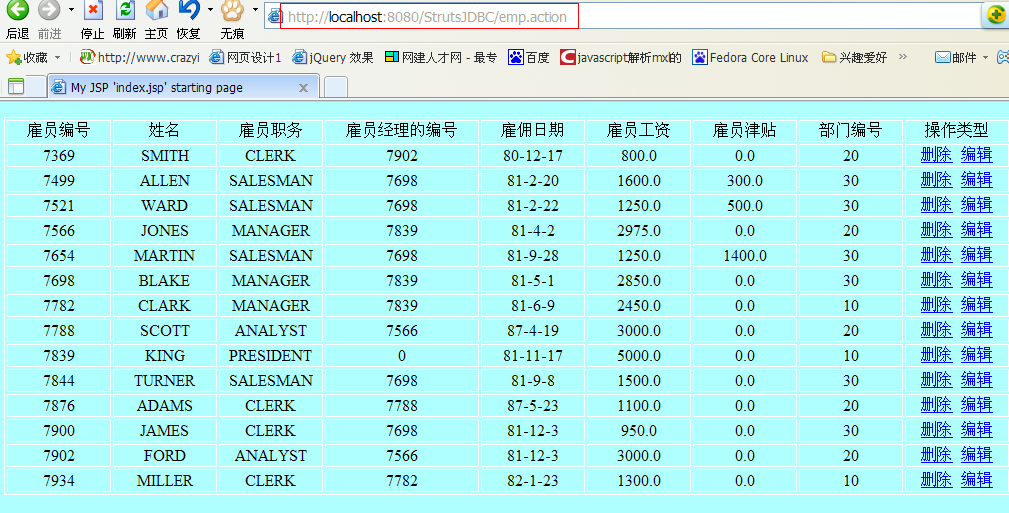Delete WARD with 删除 link

tap(936, 205)
